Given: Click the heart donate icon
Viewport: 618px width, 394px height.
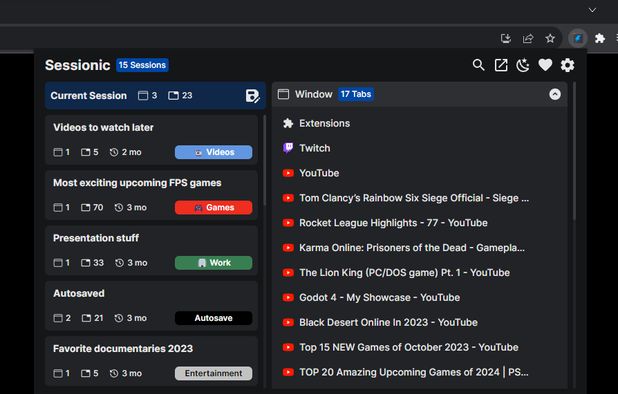Looking at the screenshot, I should click(x=545, y=65).
